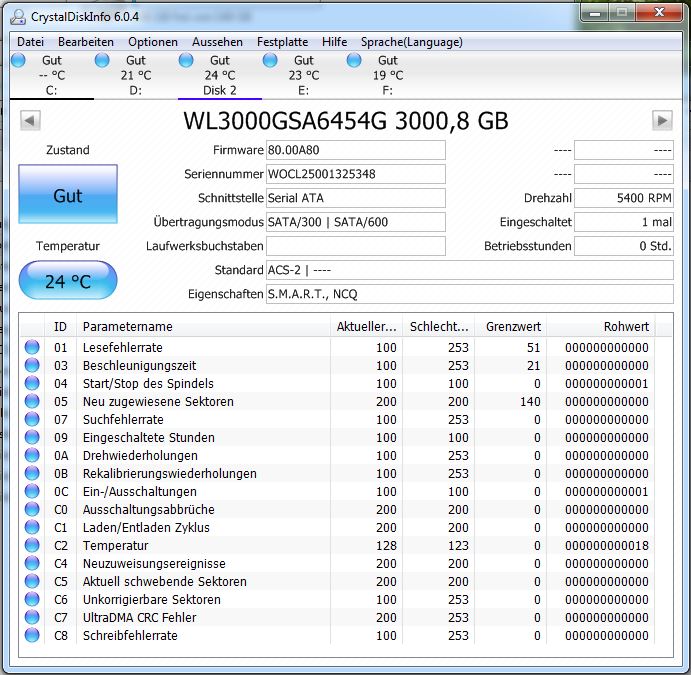This screenshot has height=675, width=691.
Task: Click the empty Laufwerksbuchstaben field
Action: point(356,246)
